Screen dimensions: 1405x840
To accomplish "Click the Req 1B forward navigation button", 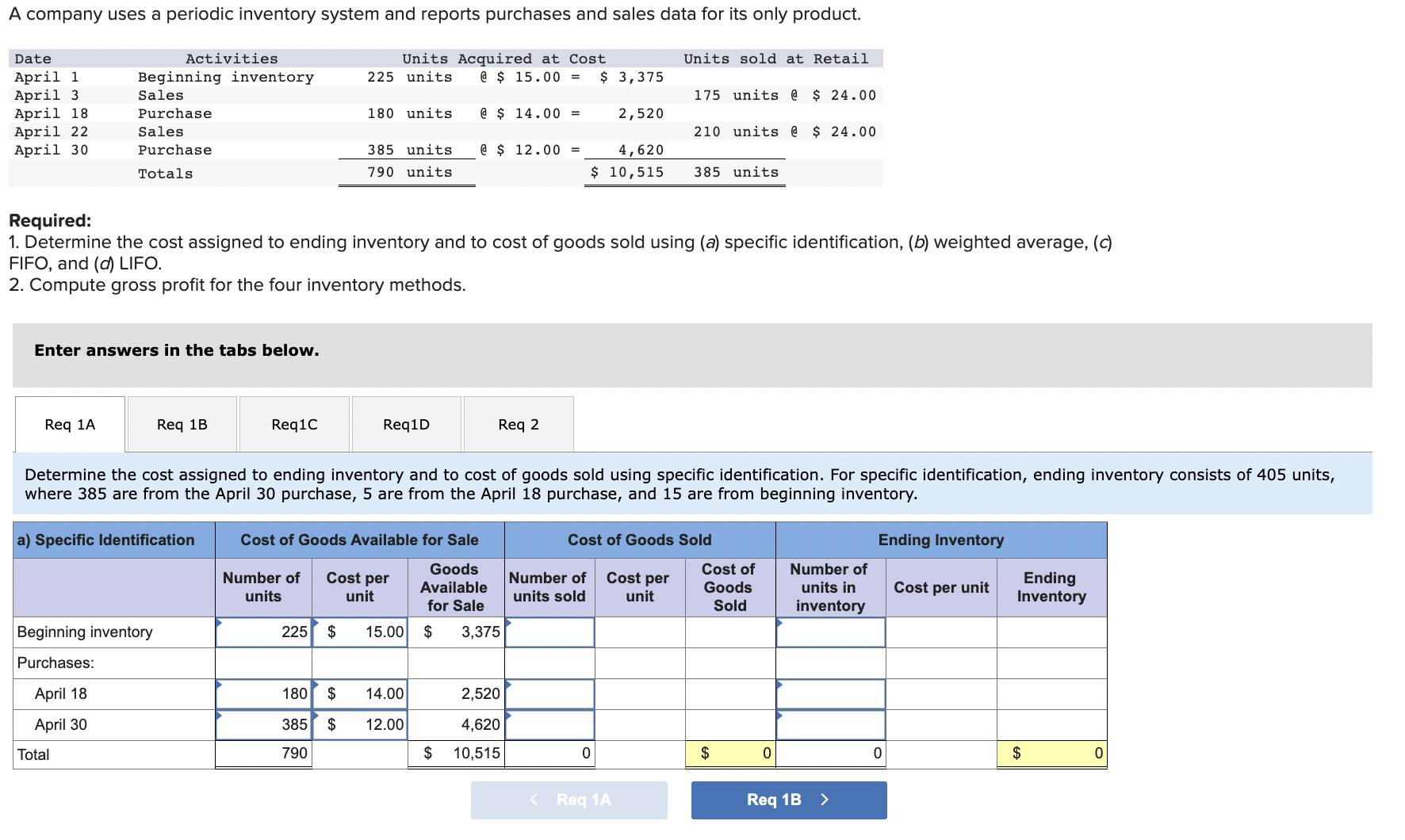I will pos(788,800).
